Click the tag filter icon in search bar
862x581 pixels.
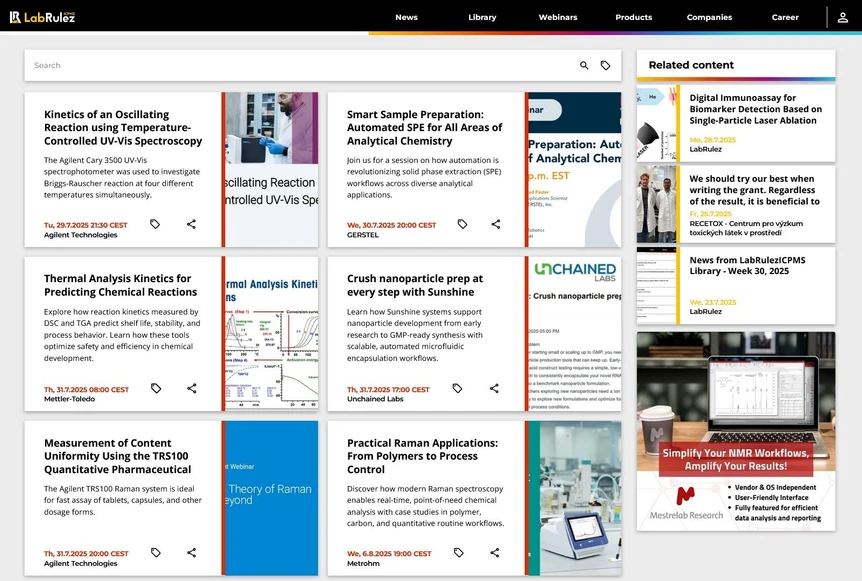point(605,65)
